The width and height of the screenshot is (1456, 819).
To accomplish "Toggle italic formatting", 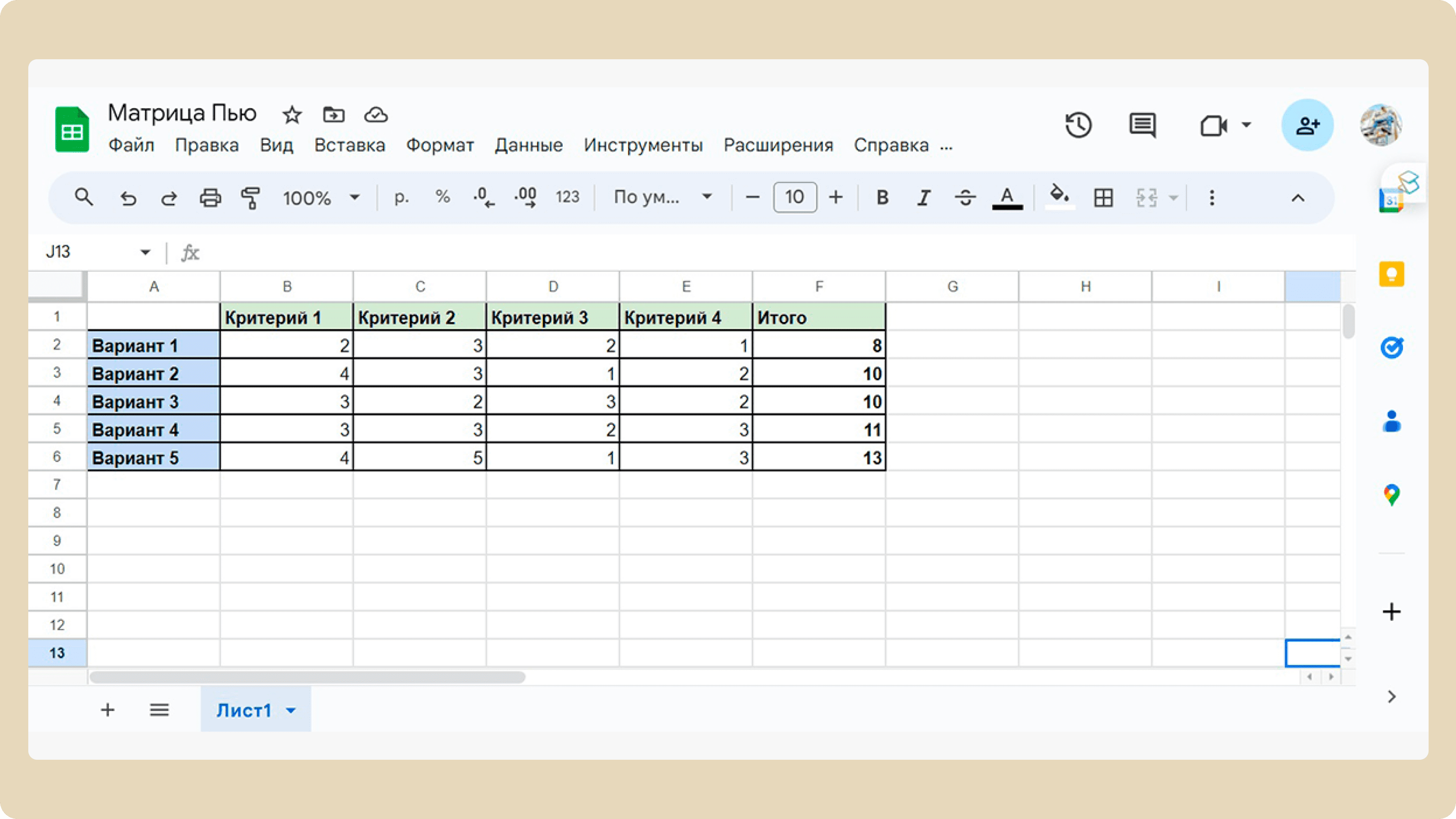I will tap(923, 197).
